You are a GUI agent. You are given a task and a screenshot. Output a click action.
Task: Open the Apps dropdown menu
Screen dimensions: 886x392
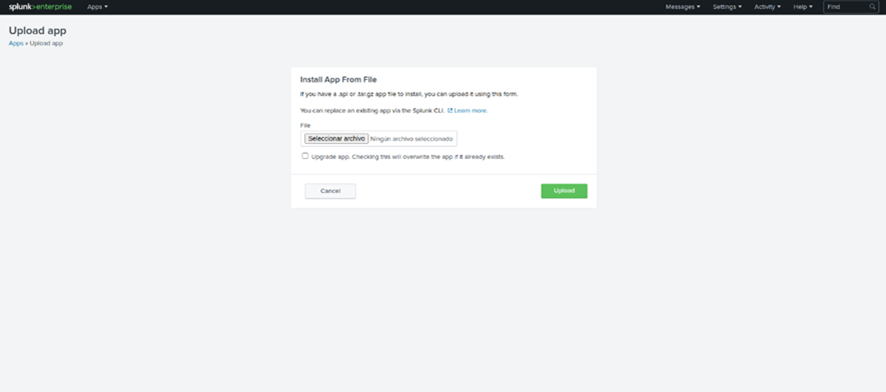point(97,7)
